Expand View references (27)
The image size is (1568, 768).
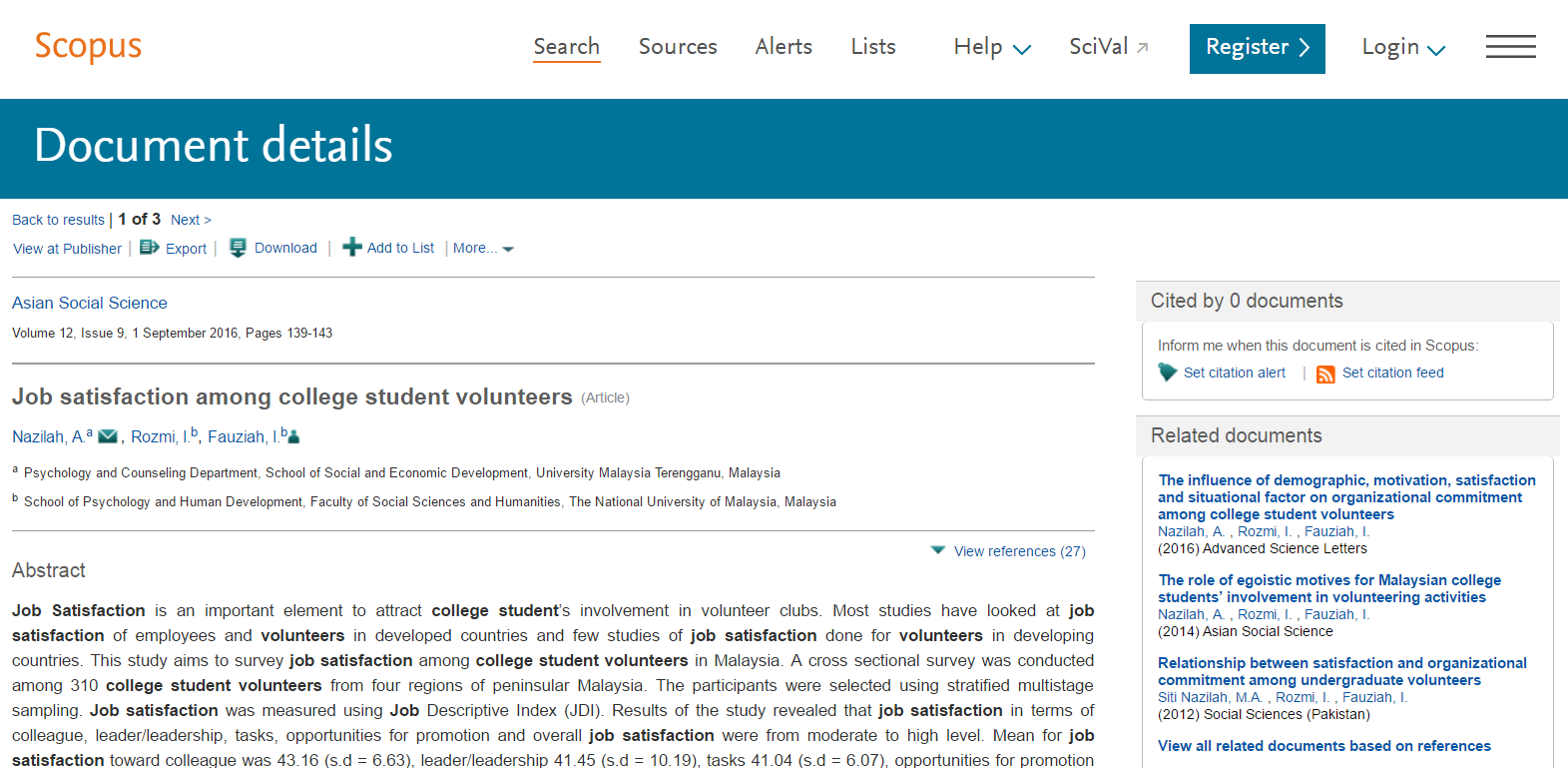(x=1008, y=551)
